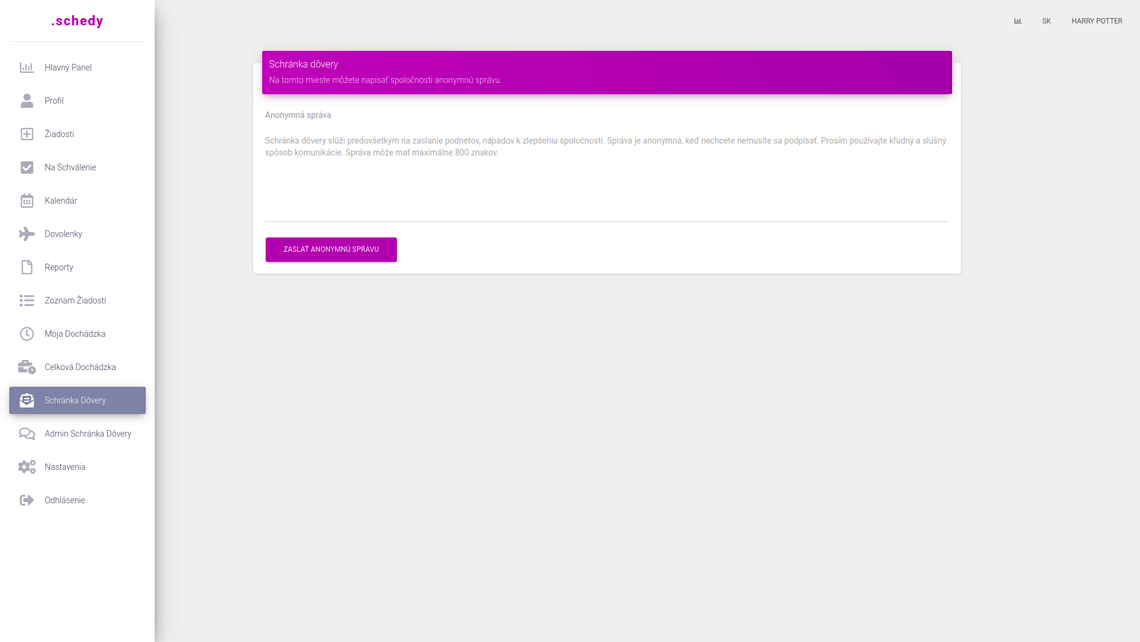Viewport: 1140px width, 642px height.
Task: Open the HARRY POTTER user menu
Action: (x=1096, y=21)
